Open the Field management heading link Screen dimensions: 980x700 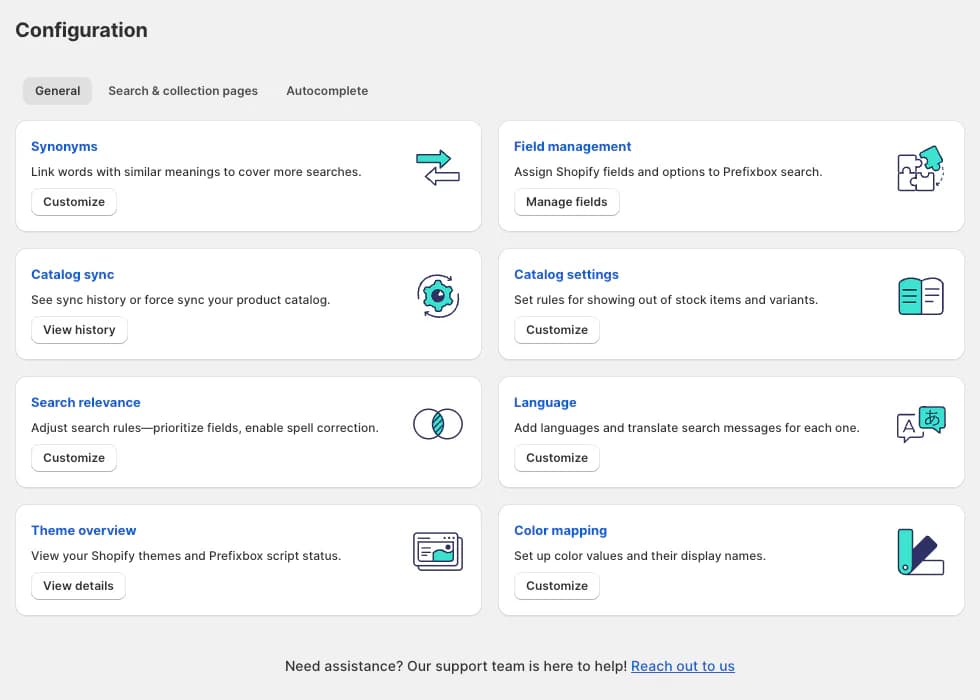pyautogui.click(x=572, y=146)
